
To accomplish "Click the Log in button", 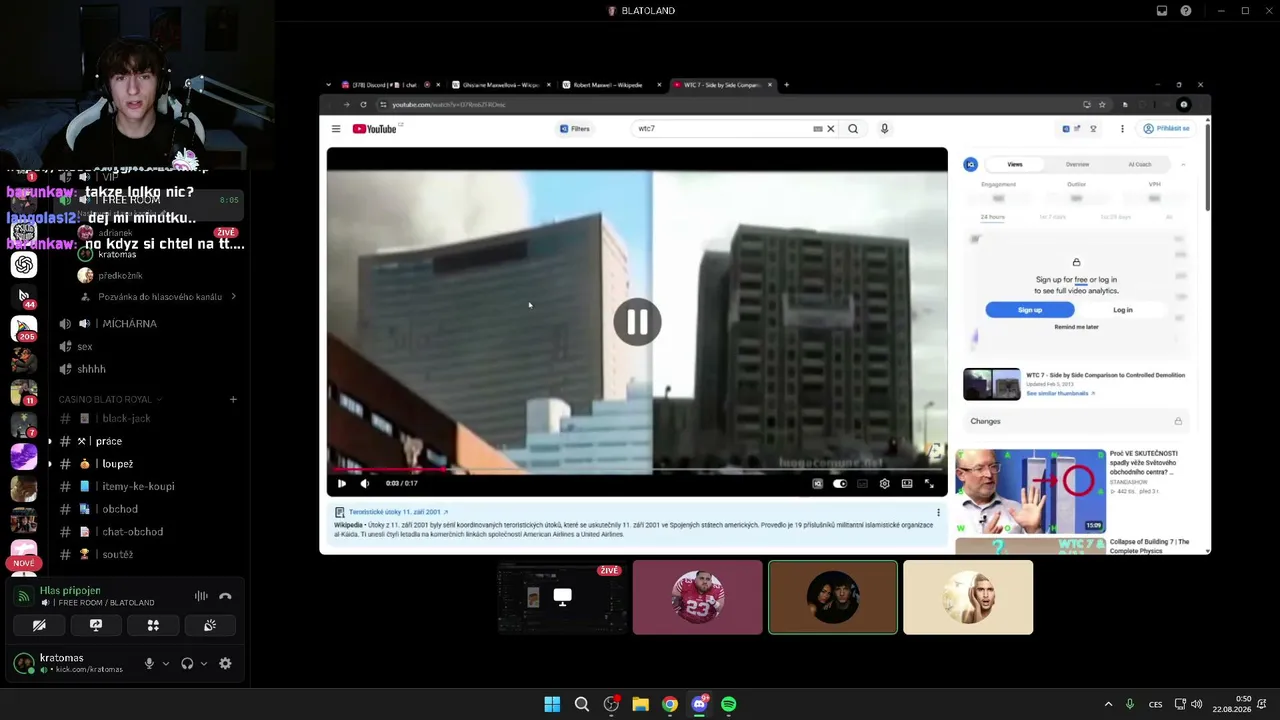I will click(x=1123, y=310).
